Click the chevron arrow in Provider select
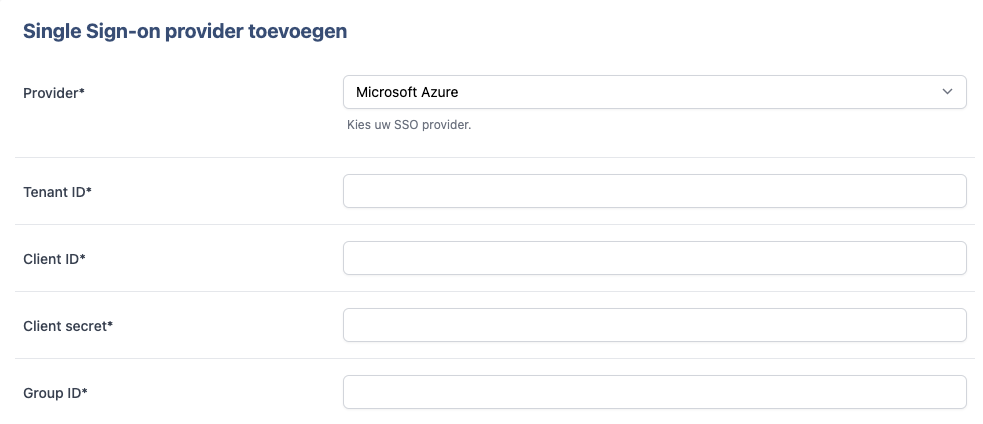The height and width of the screenshot is (424, 983). pyautogui.click(x=947, y=92)
